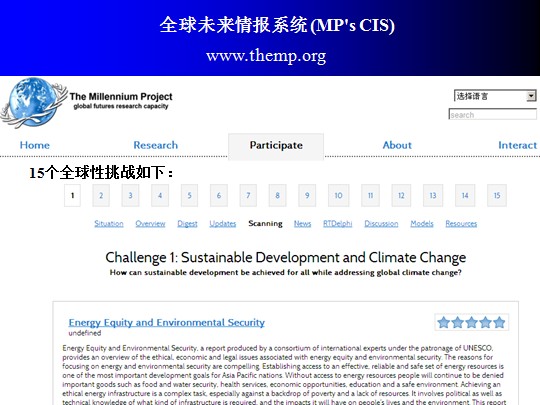Select challenge number 8 box
The image size is (540, 405).
(x=278, y=195)
